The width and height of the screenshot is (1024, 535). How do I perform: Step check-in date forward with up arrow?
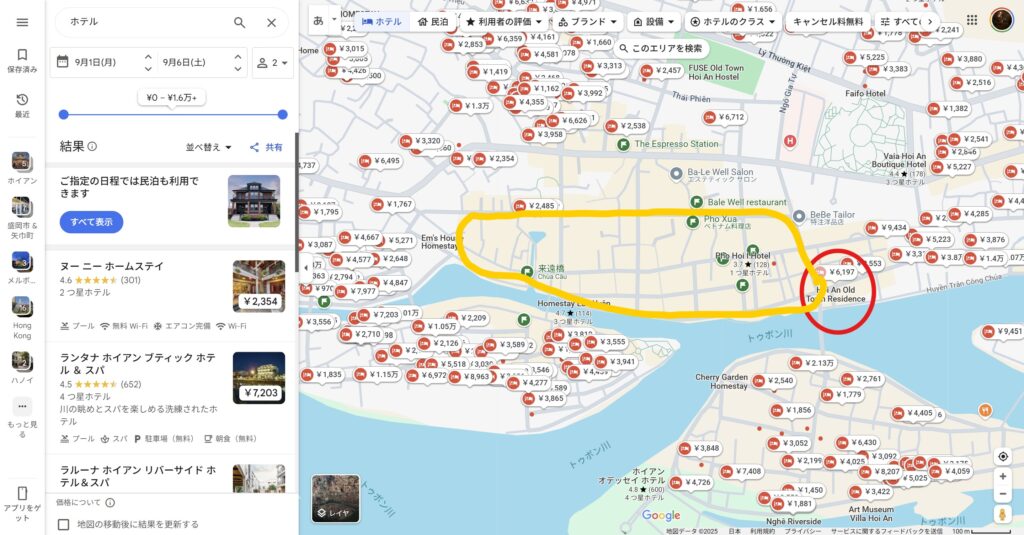click(148, 57)
